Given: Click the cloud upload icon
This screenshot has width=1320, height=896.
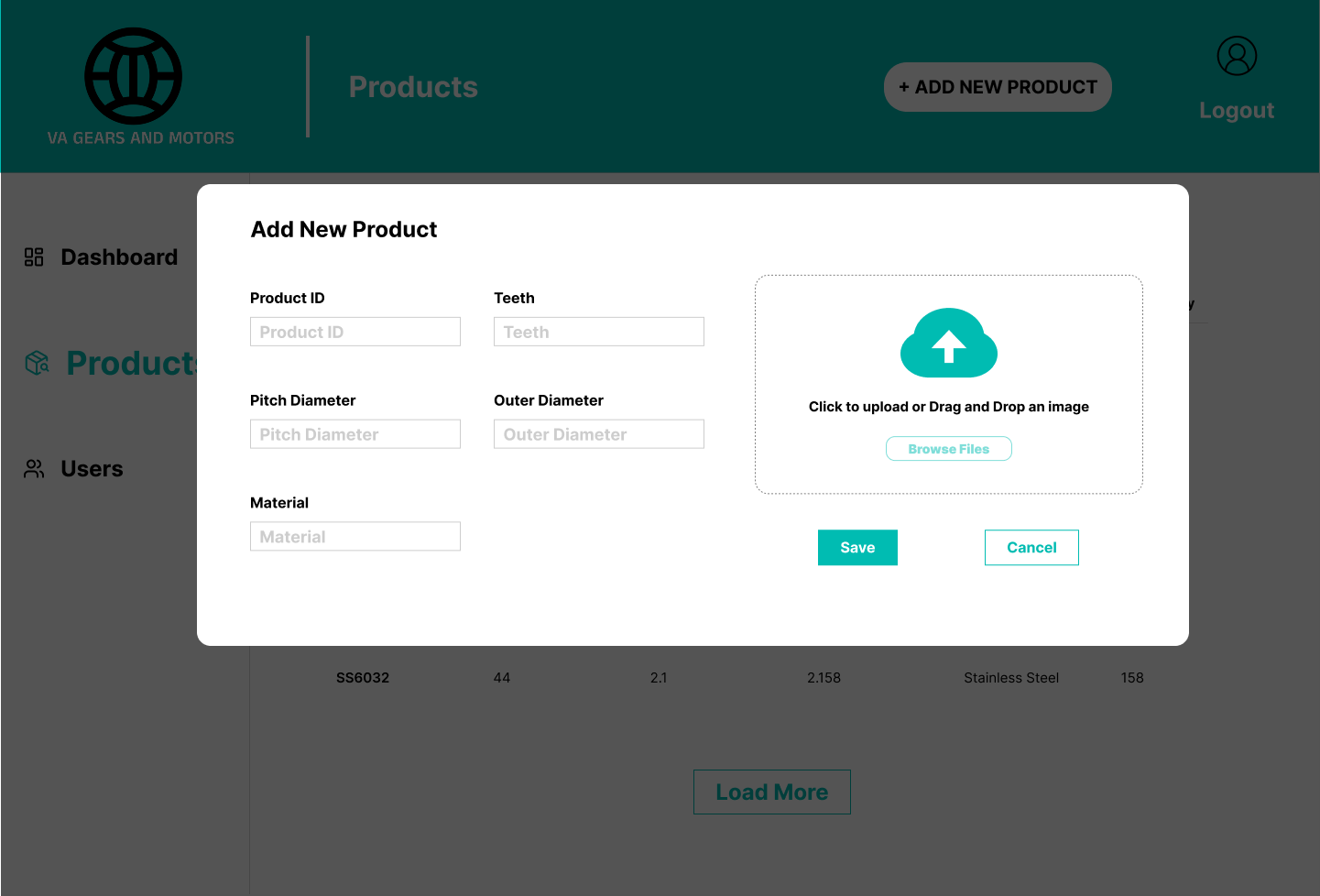Looking at the screenshot, I should pyautogui.click(x=948, y=344).
